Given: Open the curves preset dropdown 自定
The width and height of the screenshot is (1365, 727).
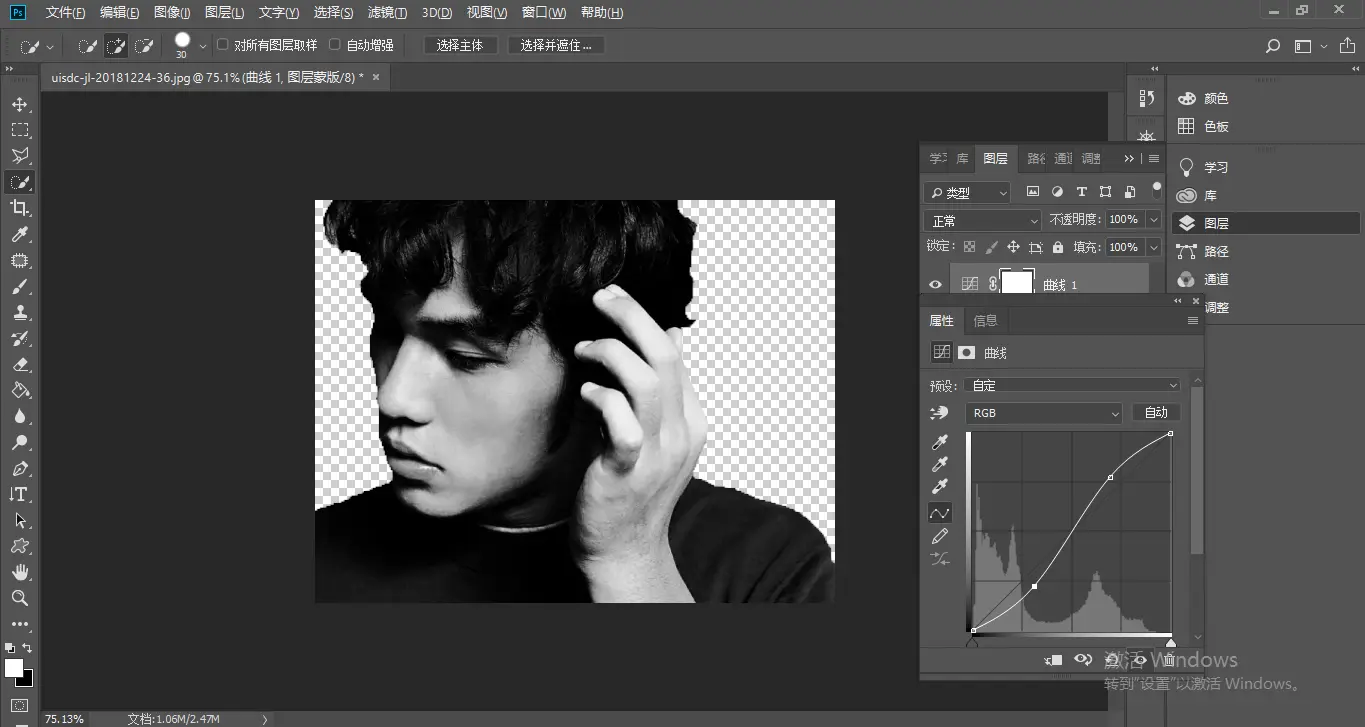Looking at the screenshot, I should (1073, 385).
